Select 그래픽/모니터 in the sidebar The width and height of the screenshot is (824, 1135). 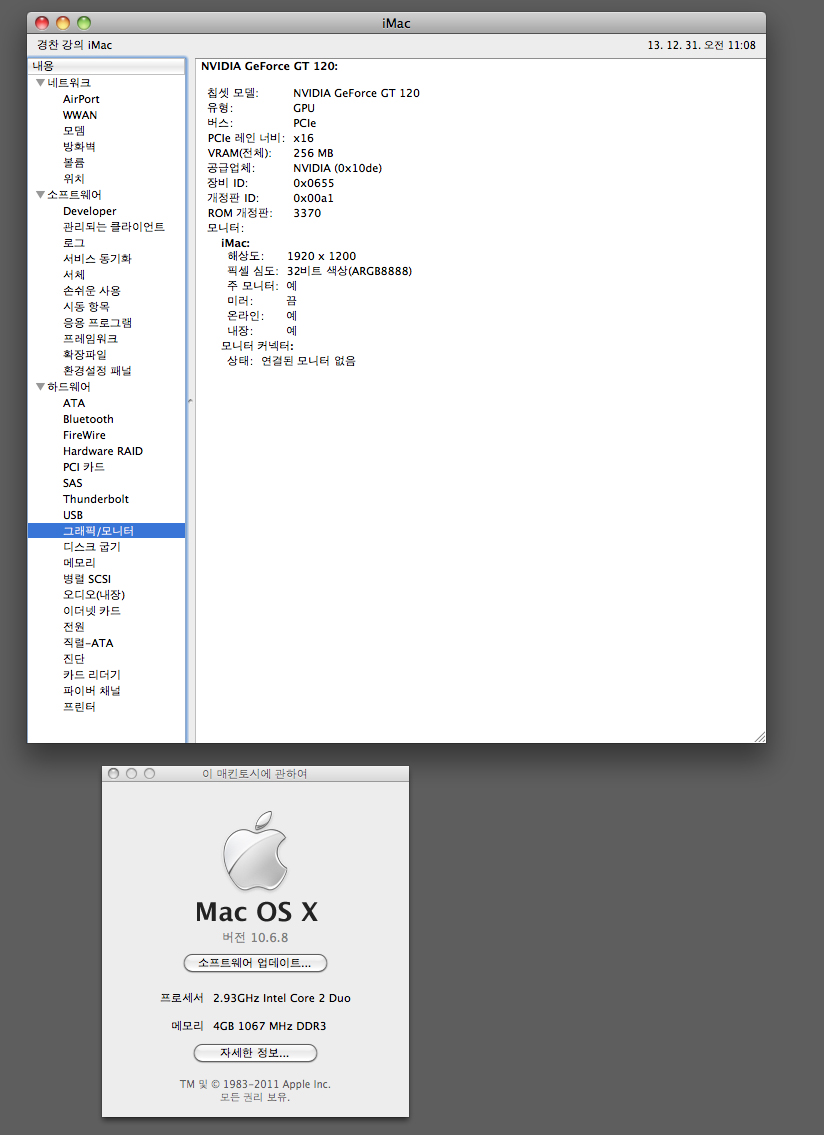click(x=98, y=531)
